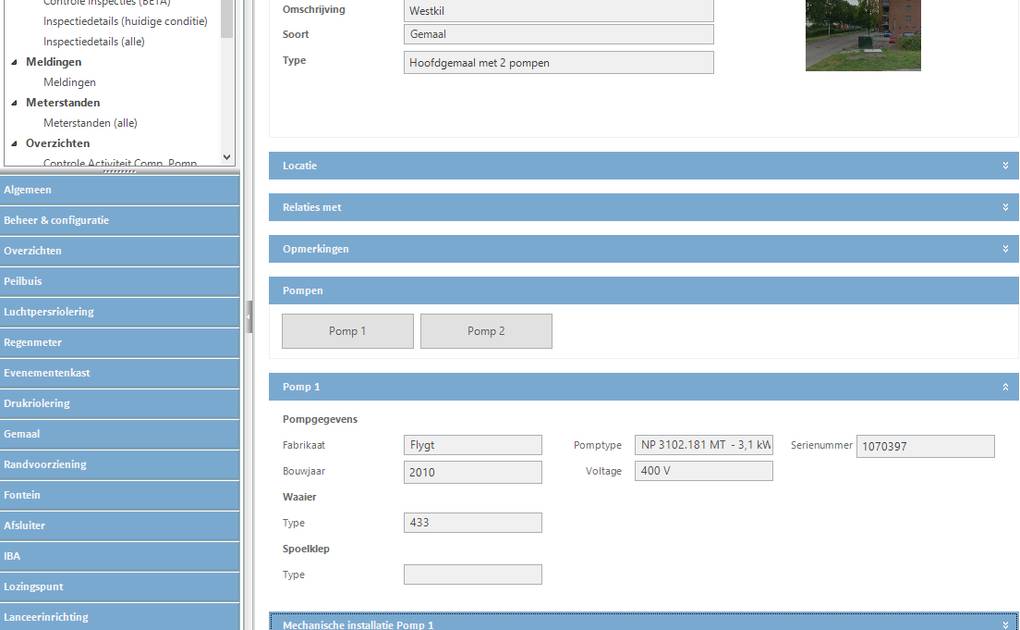This screenshot has width=1020, height=630.
Task: Open the station photo thumbnail
Action: pos(862,35)
